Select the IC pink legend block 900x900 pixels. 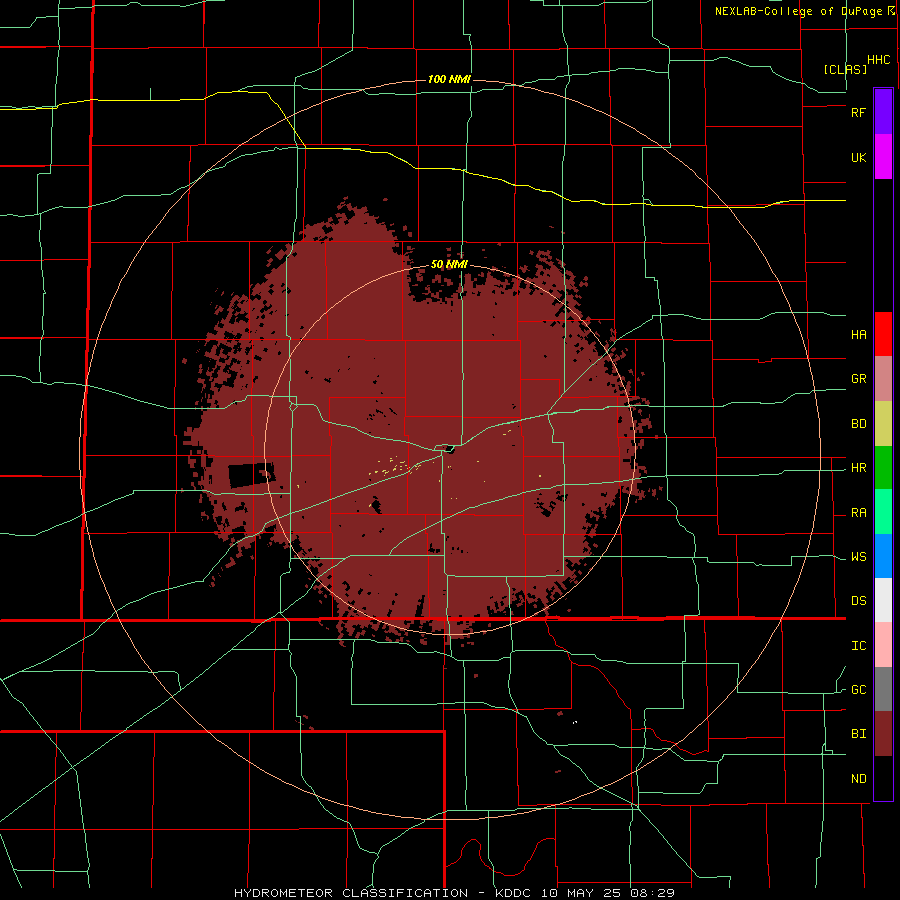point(883,645)
